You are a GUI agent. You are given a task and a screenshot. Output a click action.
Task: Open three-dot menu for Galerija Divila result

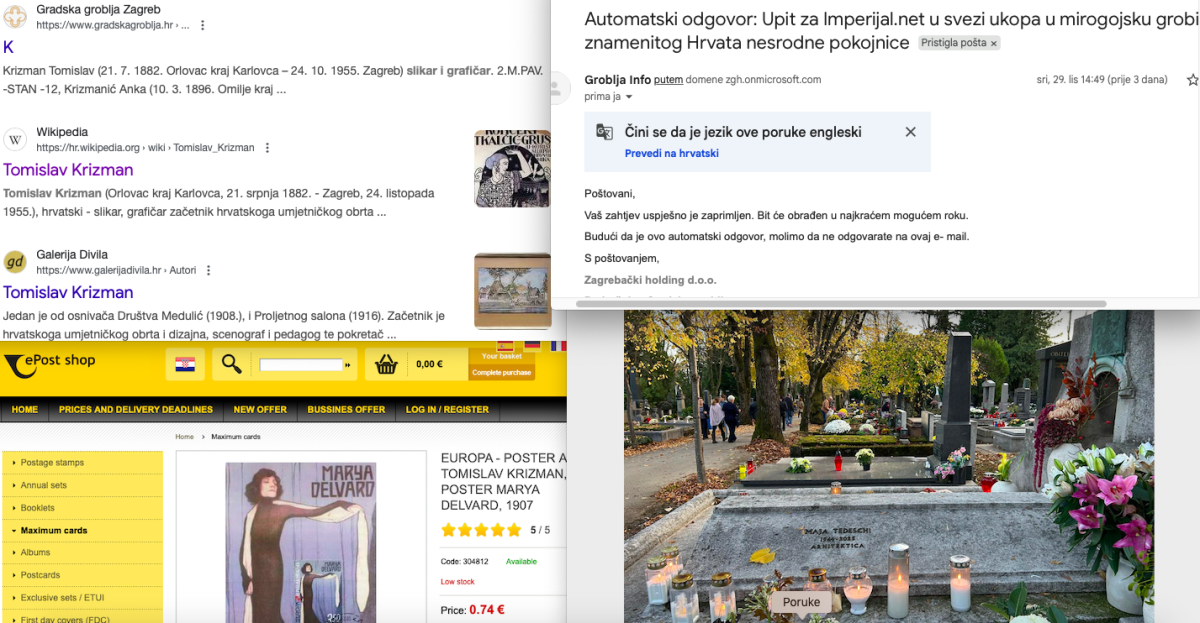[x=208, y=270]
